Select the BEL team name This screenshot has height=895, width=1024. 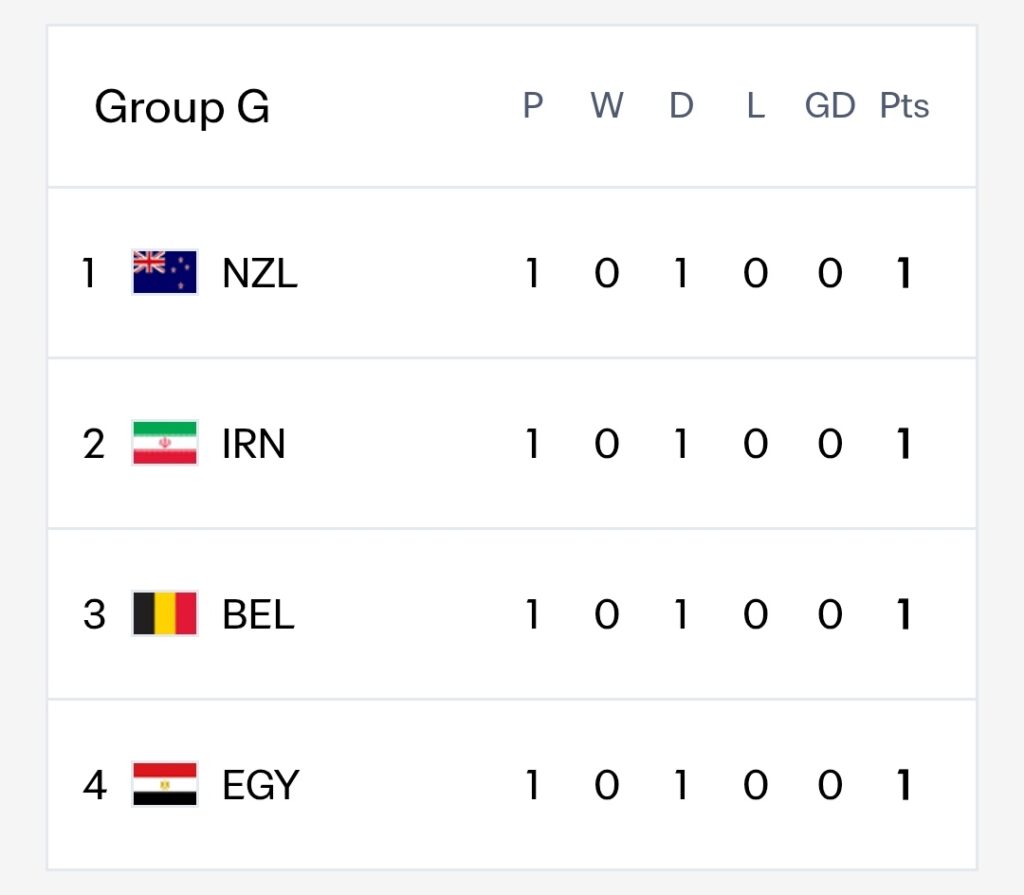pyautogui.click(x=259, y=615)
